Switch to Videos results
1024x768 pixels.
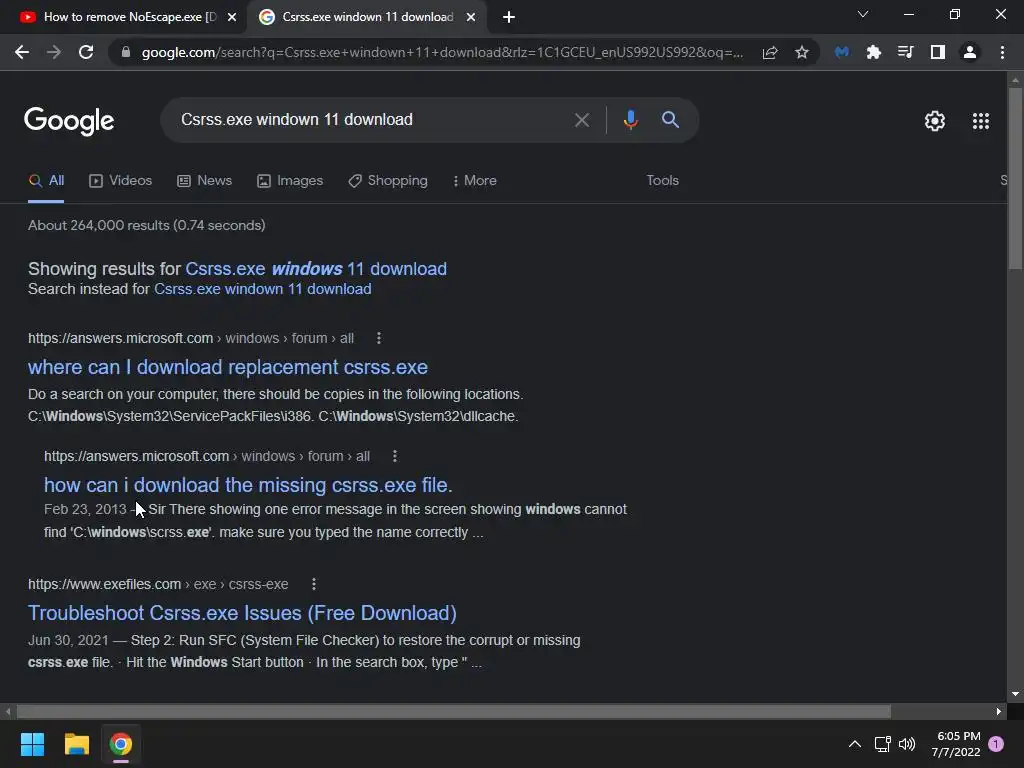[121, 181]
